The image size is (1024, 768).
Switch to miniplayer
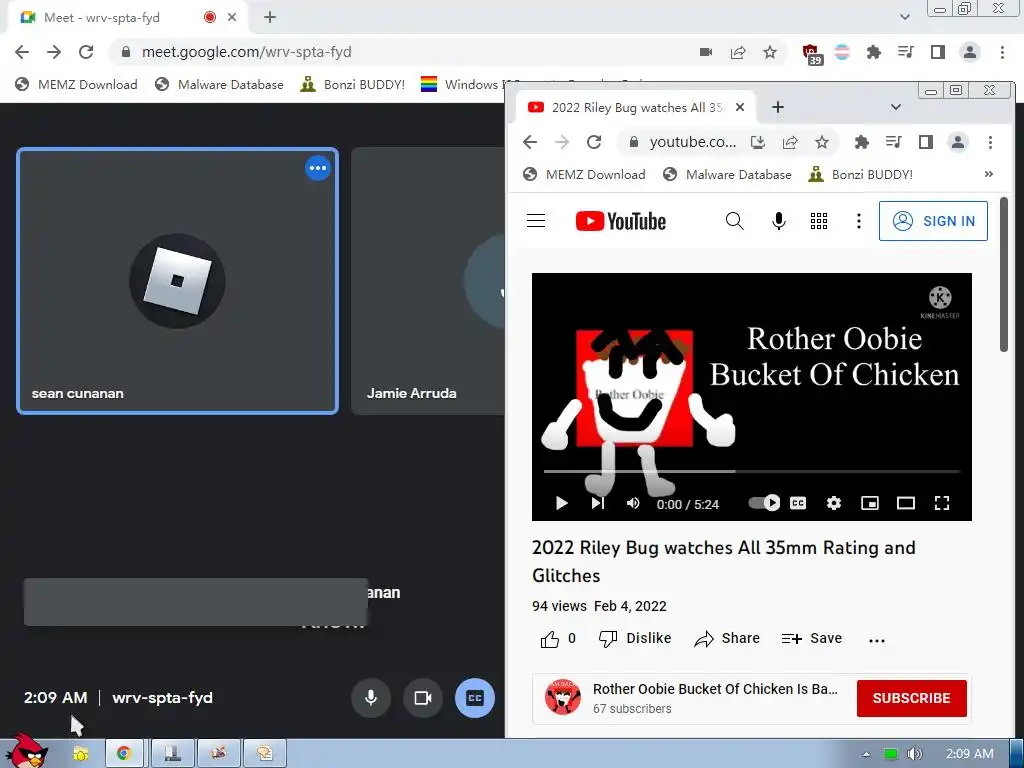(x=870, y=503)
